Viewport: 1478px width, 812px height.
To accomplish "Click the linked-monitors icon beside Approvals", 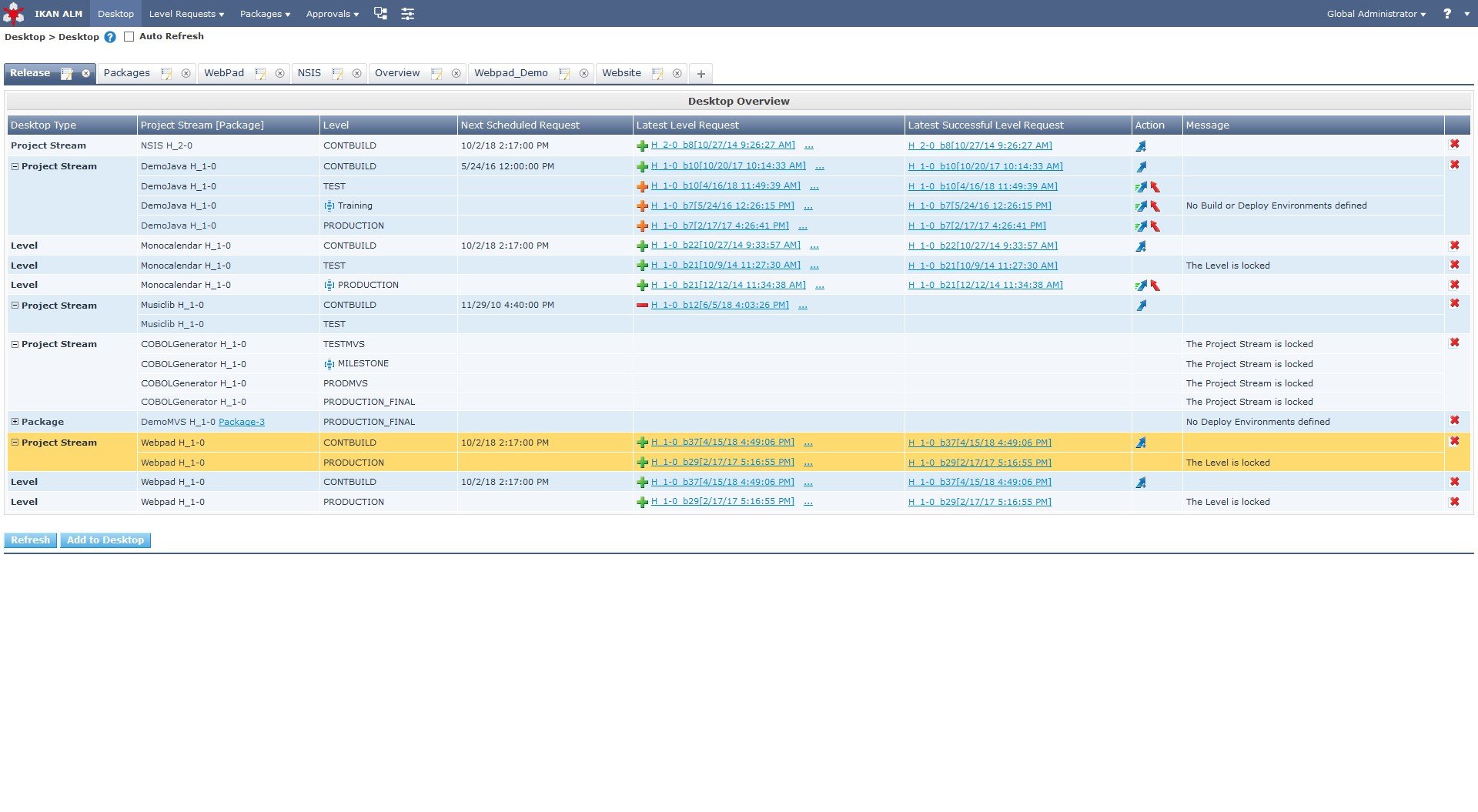I will coord(380,13).
